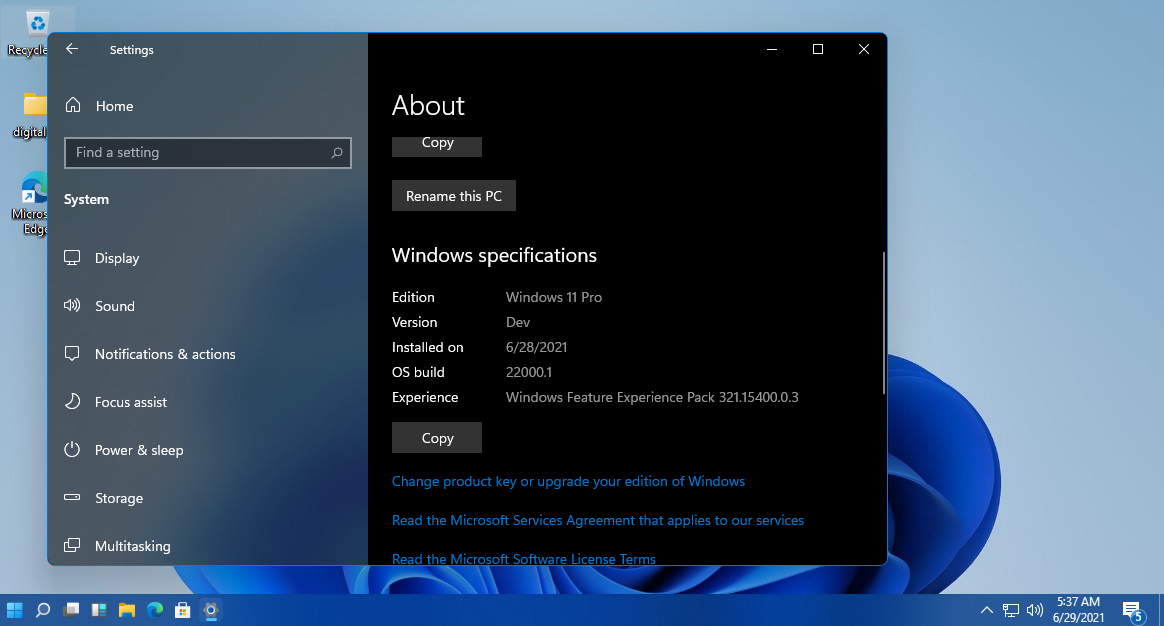Click the Copy button above Rename this PC

pyautogui.click(x=436, y=146)
